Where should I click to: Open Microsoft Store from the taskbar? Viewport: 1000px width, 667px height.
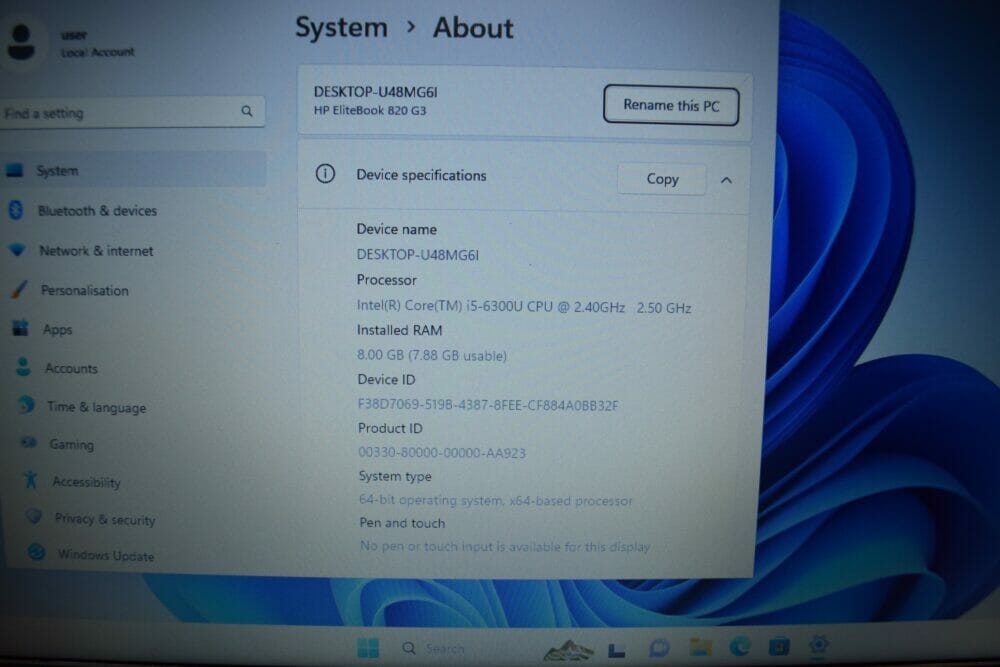pos(779,647)
